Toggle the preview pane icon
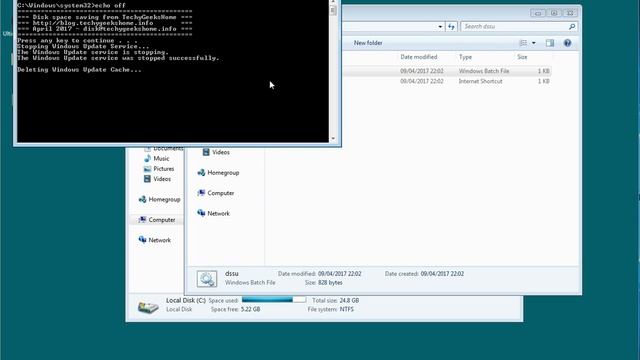The width and height of the screenshot is (640, 360). pos(550,43)
